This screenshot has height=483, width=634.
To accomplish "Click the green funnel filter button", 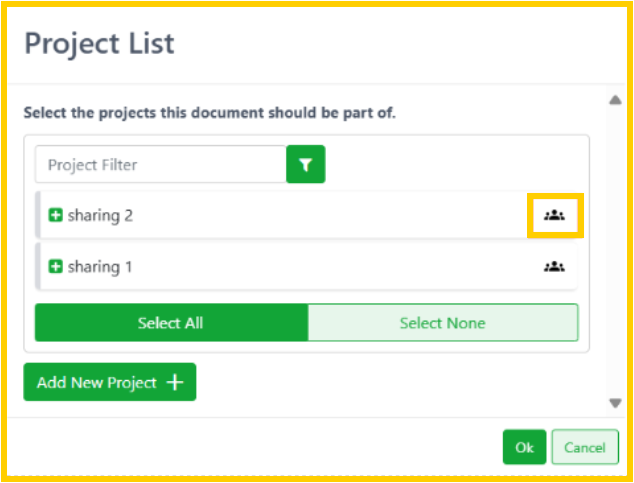I will (306, 165).
